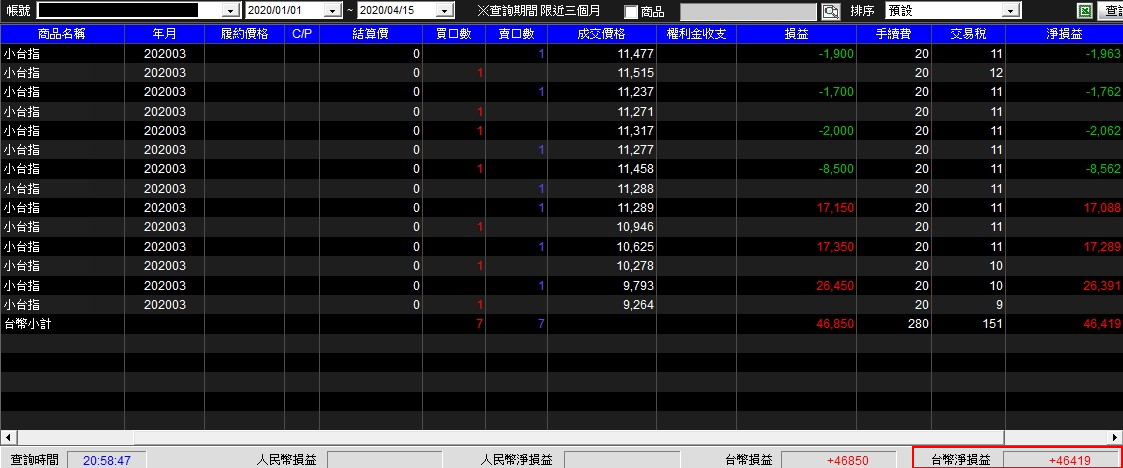Click the 權利金收支 column header
Image resolution: width=1123 pixels, height=468 pixels.
(696, 34)
